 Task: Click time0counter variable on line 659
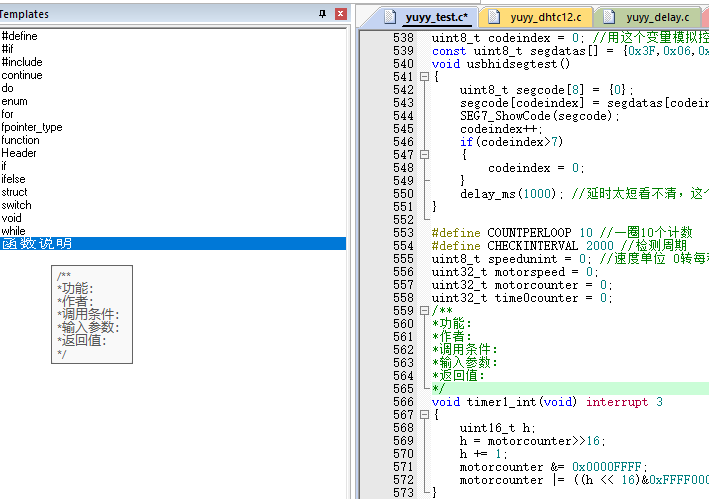pos(536,298)
